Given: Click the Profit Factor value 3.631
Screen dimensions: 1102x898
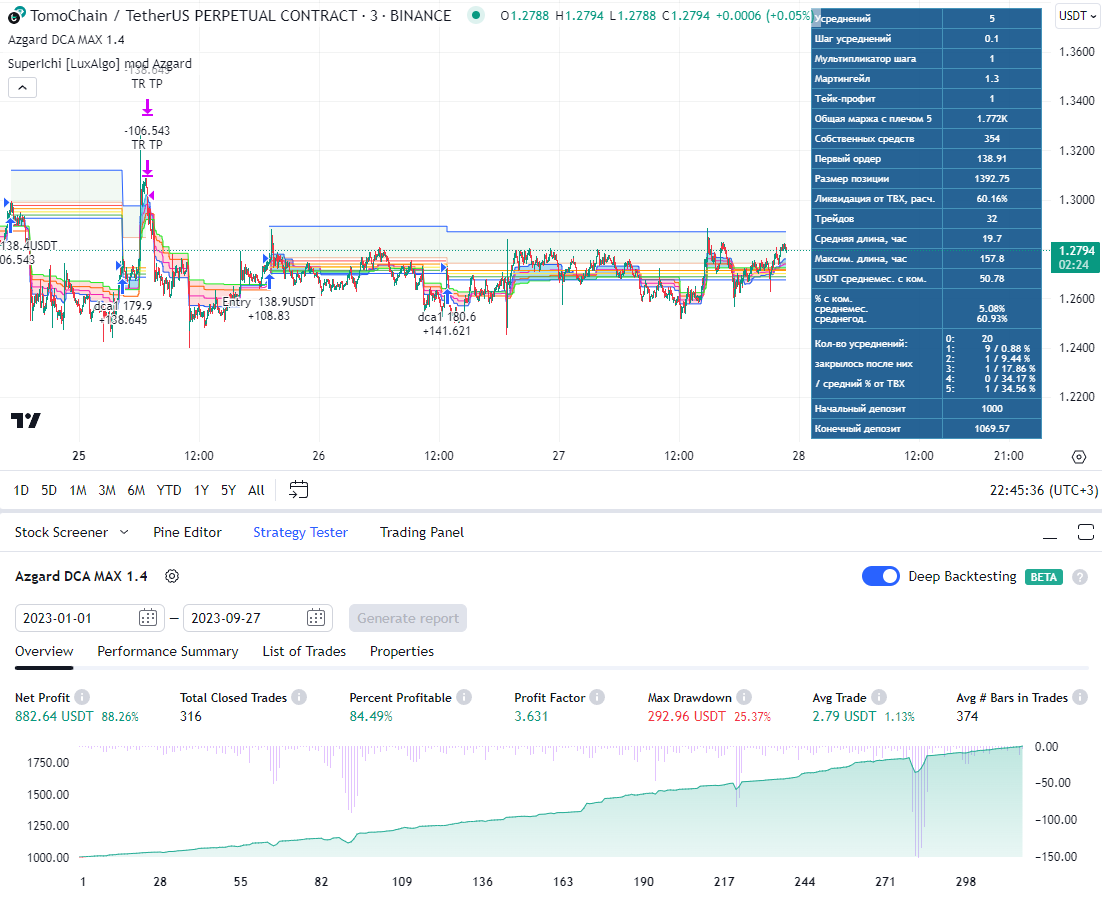Looking at the screenshot, I should (x=531, y=717).
